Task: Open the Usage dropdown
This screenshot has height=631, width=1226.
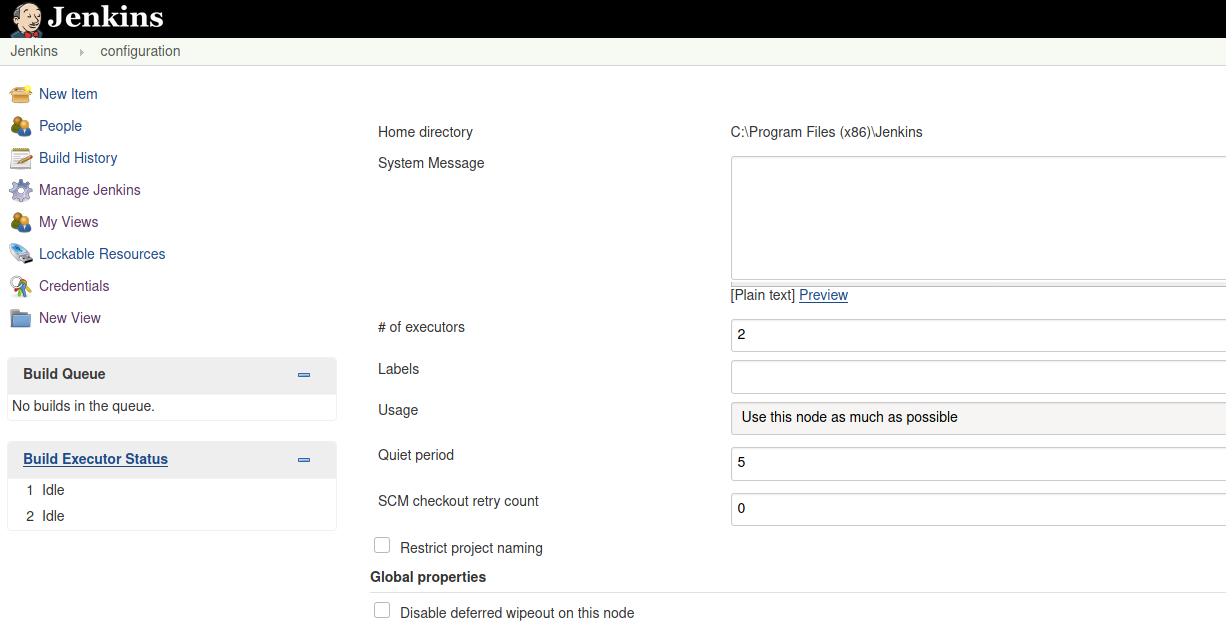Action: pyautogui.click(x=978, y=418)
